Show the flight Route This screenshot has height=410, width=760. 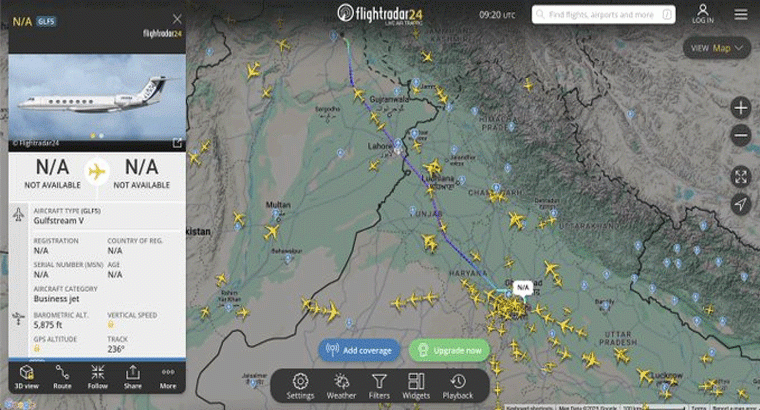click(62, 377)
